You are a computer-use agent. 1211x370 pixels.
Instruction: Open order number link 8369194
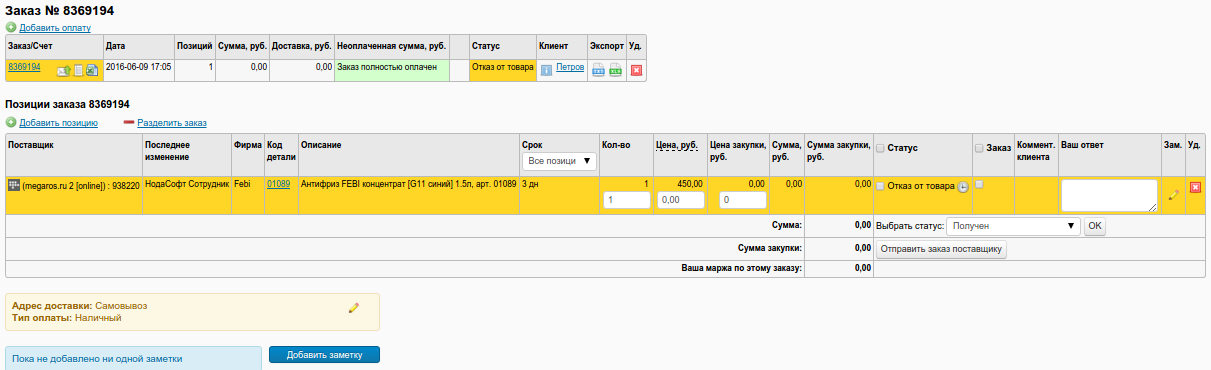coord(24,66)
